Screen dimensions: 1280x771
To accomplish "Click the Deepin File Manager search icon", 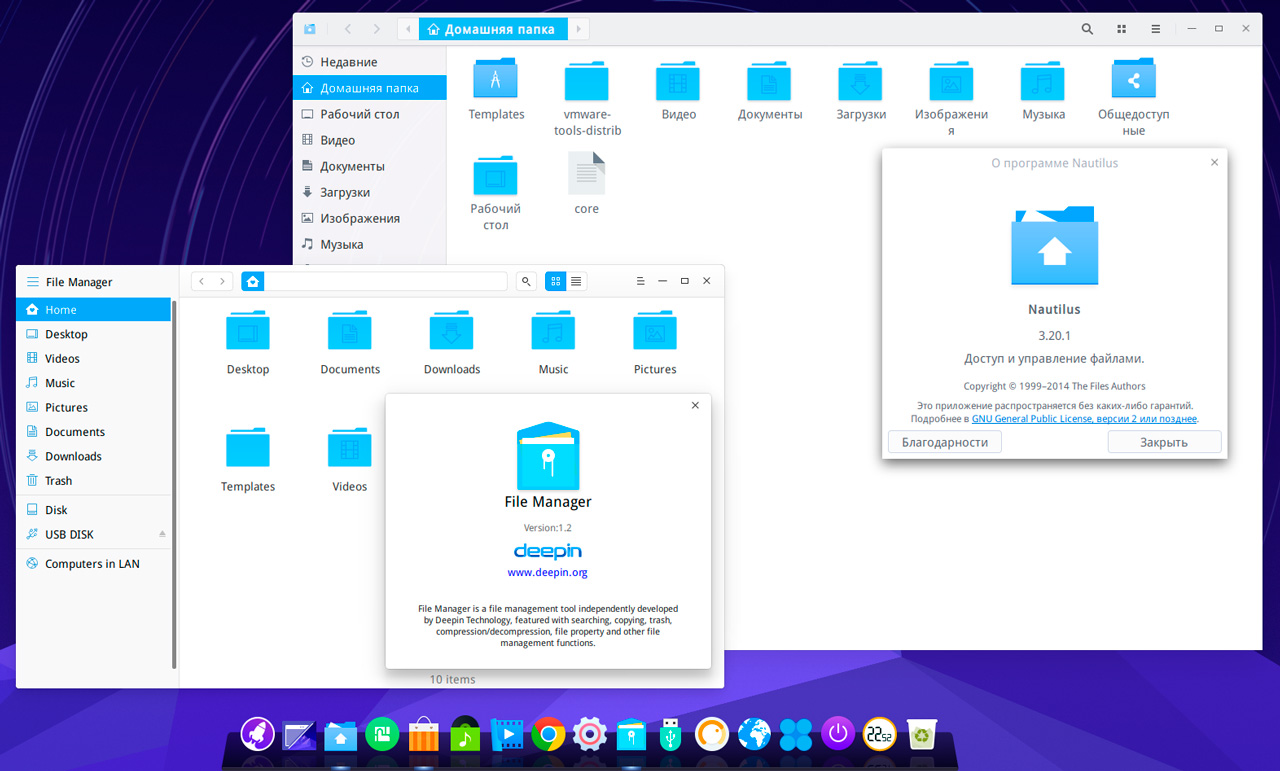I will pos(526,282).
